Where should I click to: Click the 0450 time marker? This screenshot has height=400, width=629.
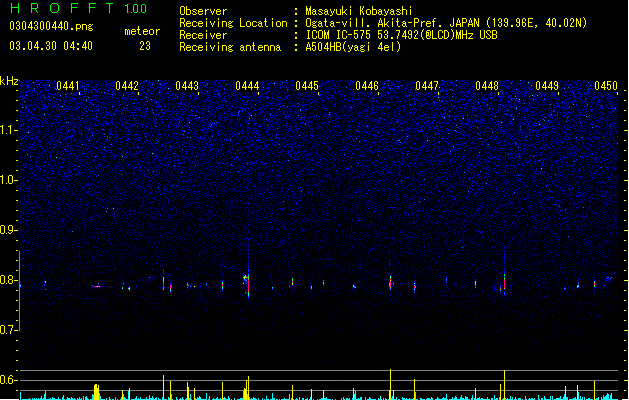pyautogui.click(x=606, y=86)
